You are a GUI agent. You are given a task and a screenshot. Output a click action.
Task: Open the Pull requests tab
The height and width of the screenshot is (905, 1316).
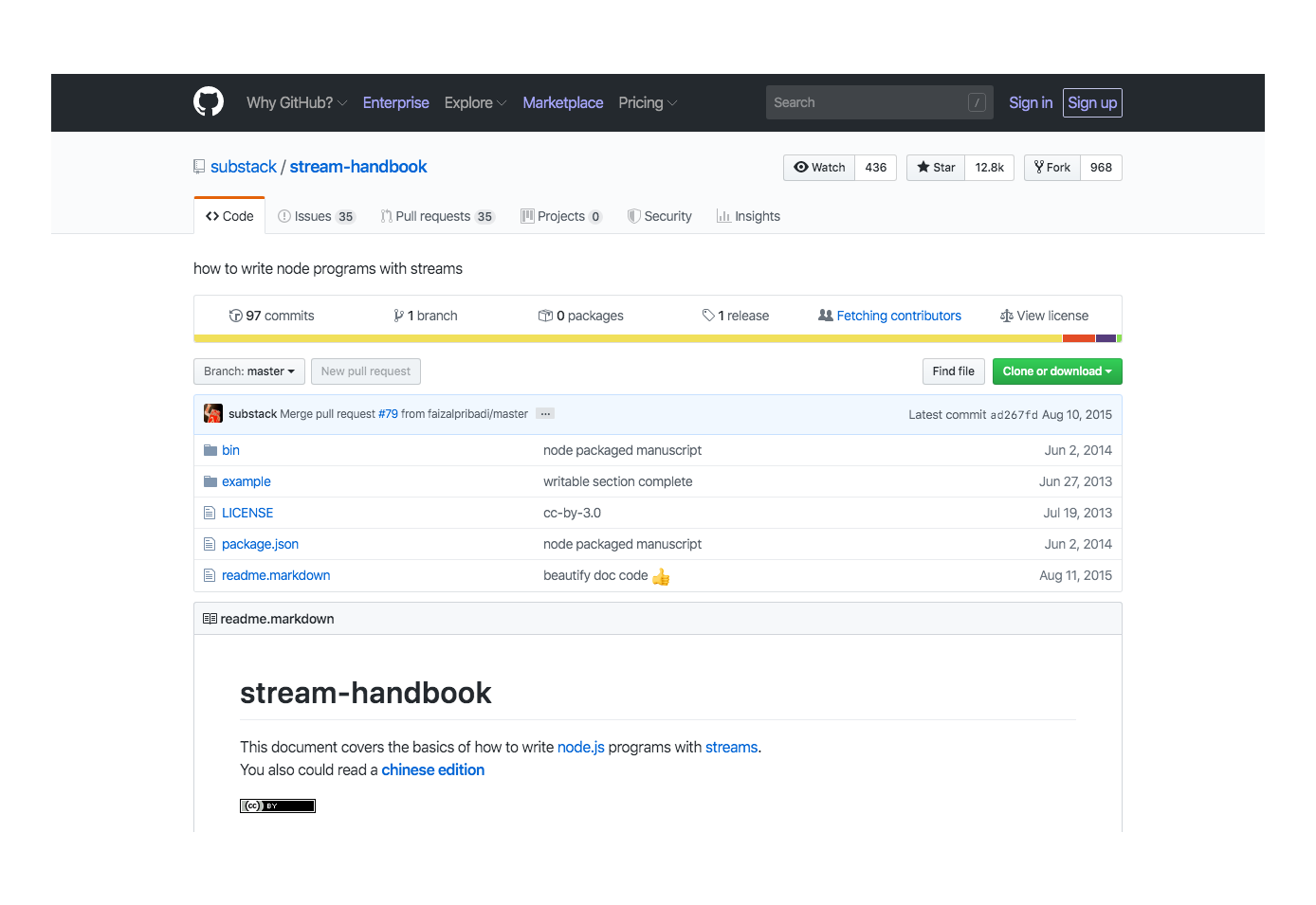click(437, 216)
